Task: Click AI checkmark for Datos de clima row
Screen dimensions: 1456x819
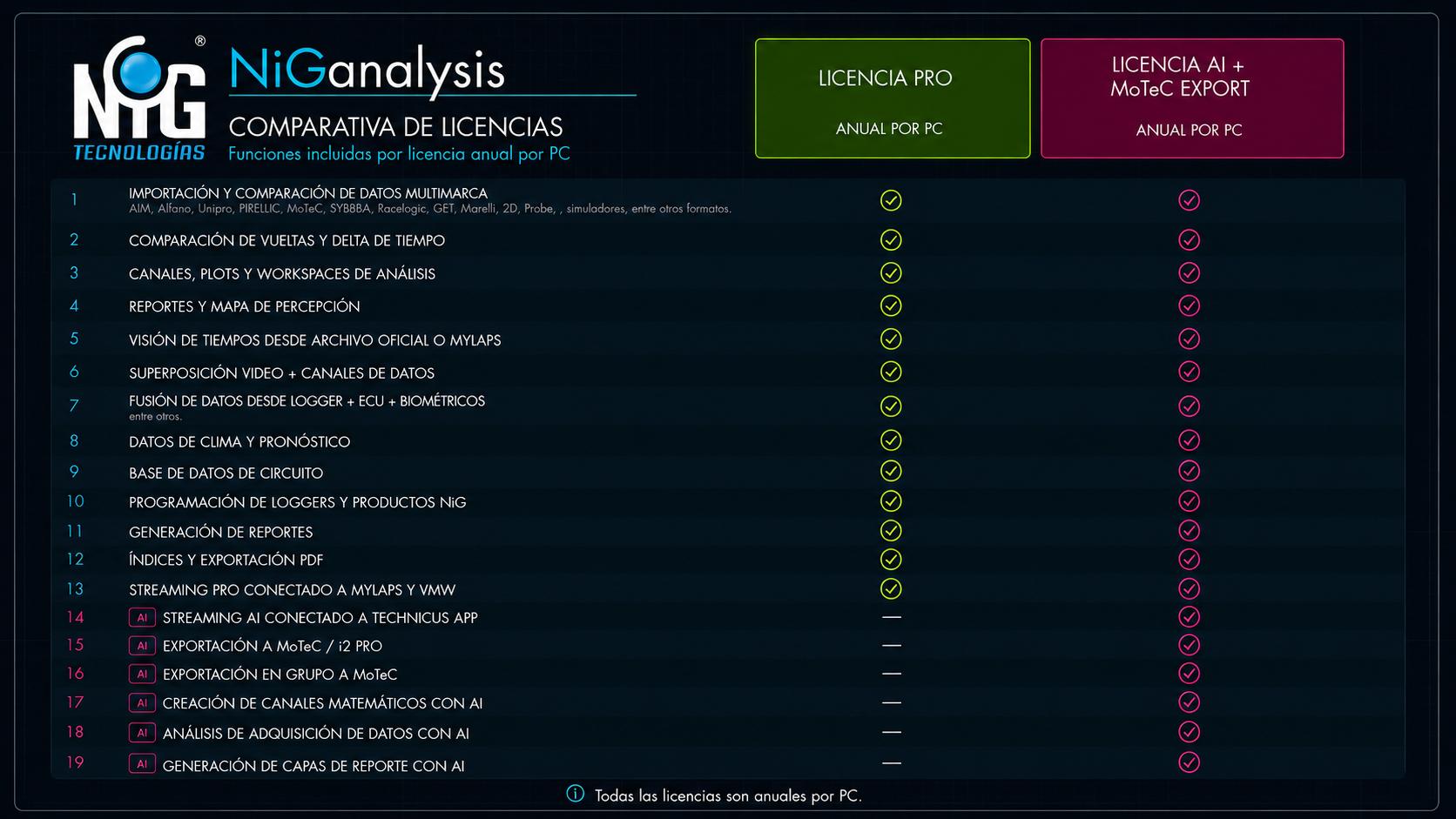Action: (1189, 440)
